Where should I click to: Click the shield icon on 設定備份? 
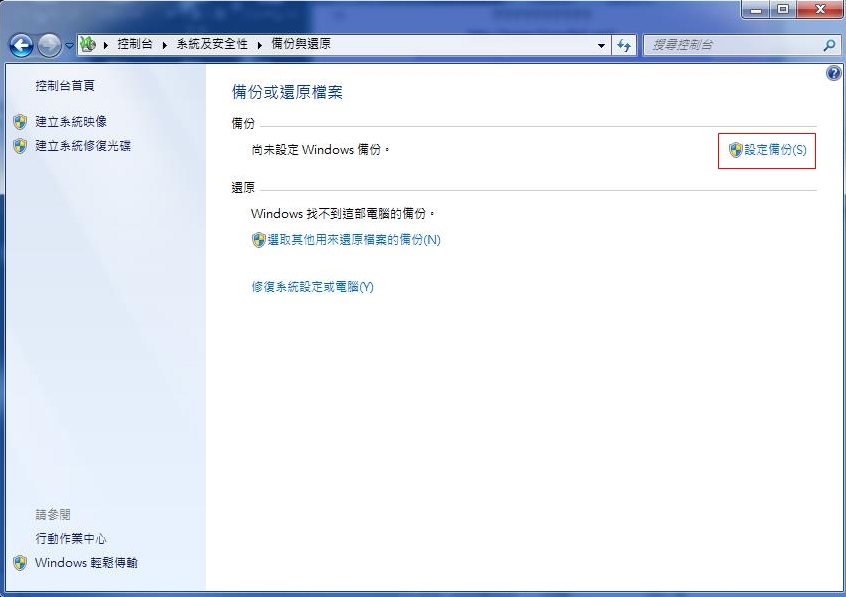pyautogui.click(x=735, y=150)
